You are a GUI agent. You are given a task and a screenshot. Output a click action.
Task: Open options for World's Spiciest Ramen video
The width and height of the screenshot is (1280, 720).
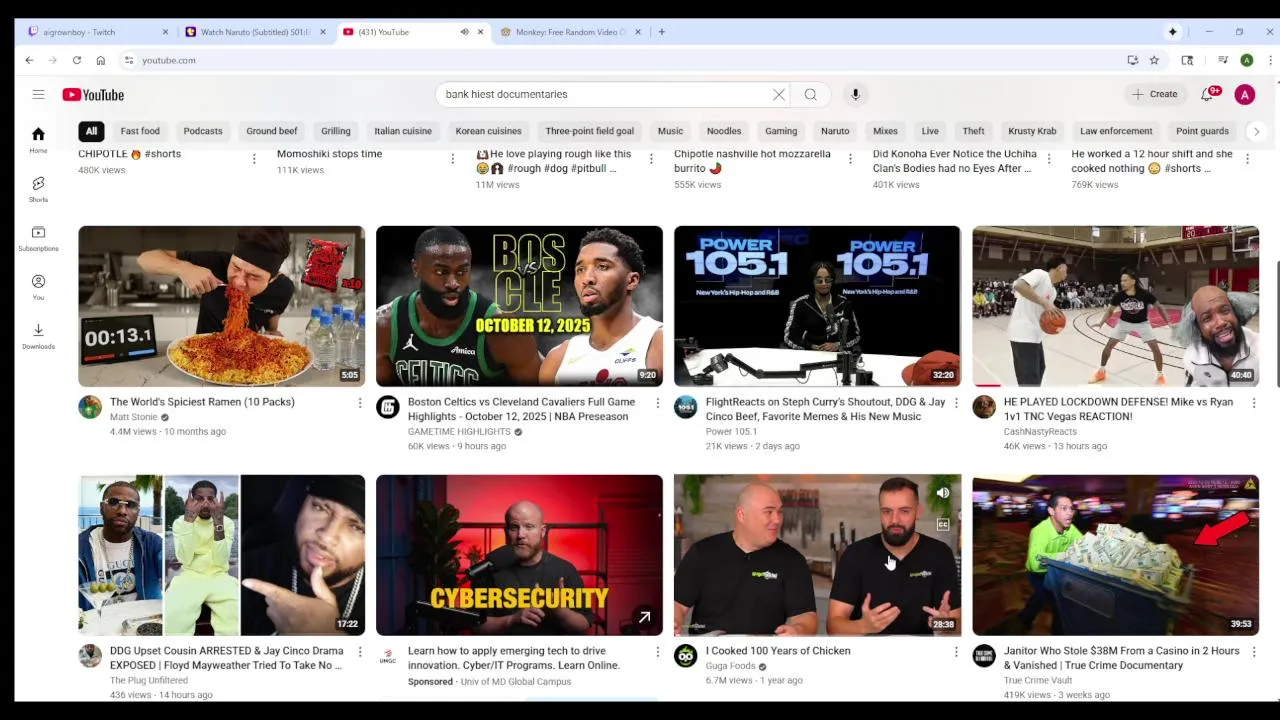[360, 403]
